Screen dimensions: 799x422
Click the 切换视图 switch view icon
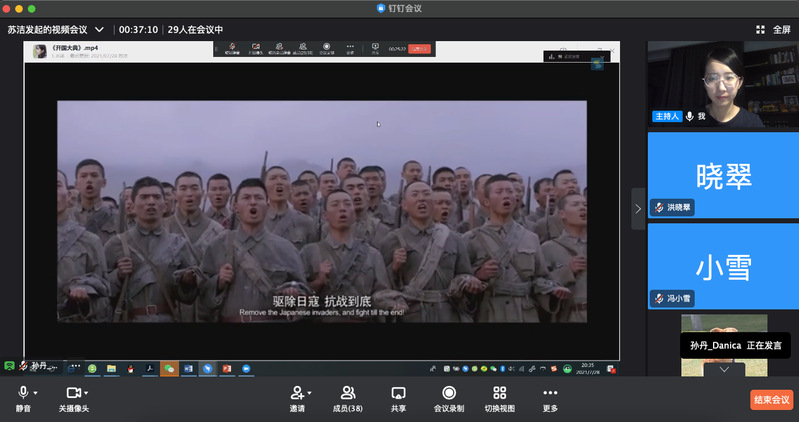tap(500, 393)
